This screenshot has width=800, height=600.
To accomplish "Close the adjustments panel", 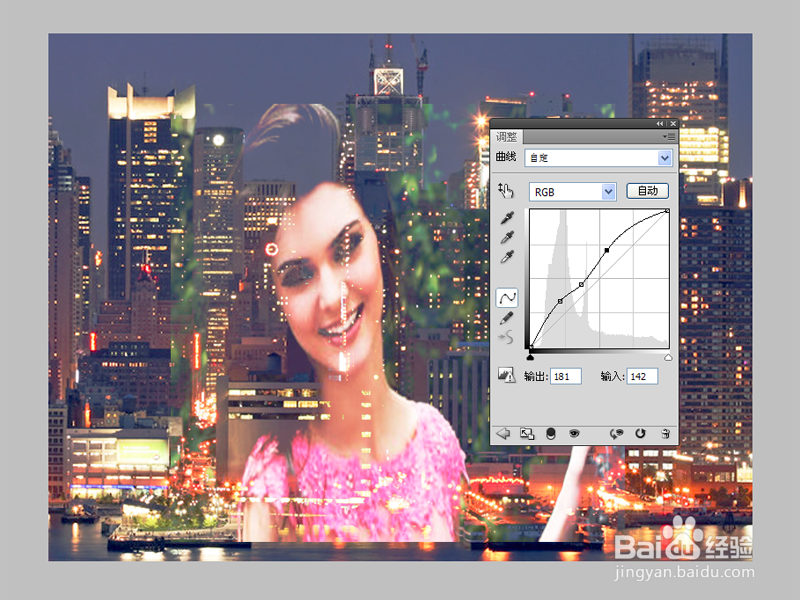I will coord(673,123).
